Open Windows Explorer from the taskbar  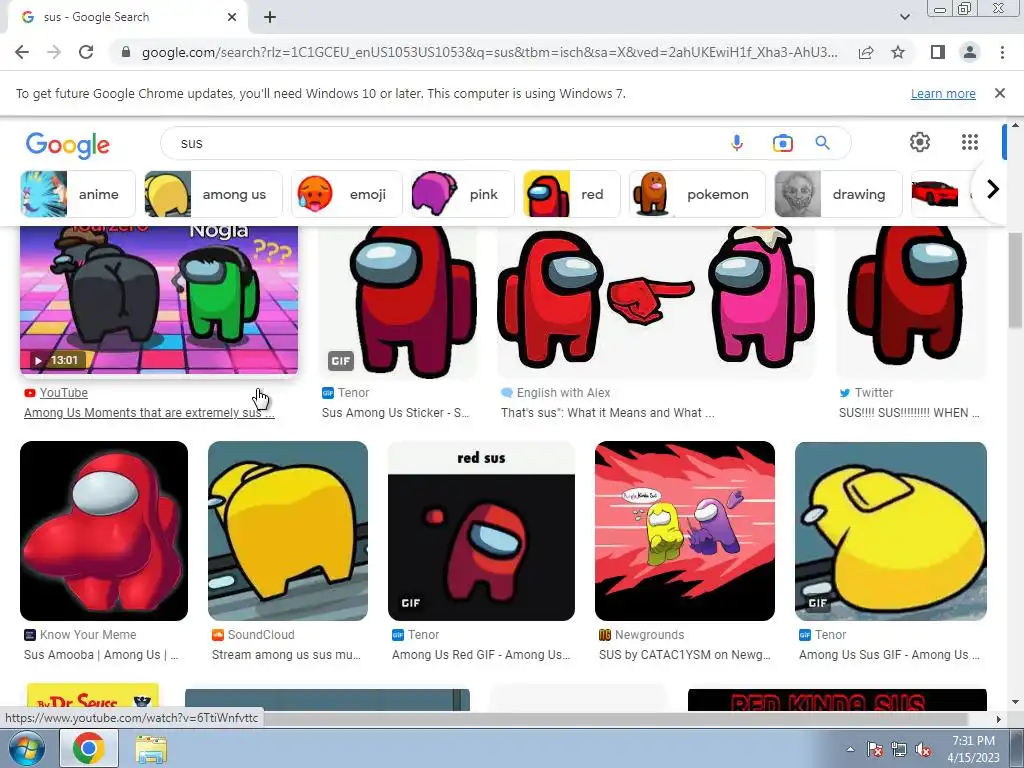click(x=151, y=748)
